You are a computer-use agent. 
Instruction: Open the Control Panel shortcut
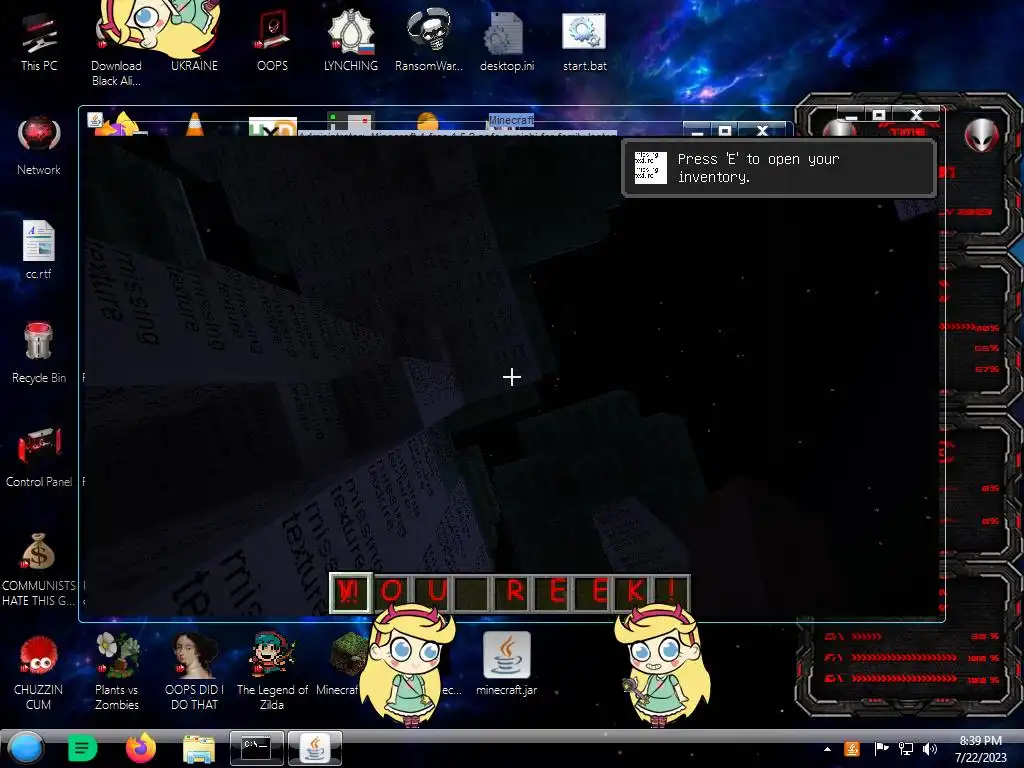(x=39, y=458)
